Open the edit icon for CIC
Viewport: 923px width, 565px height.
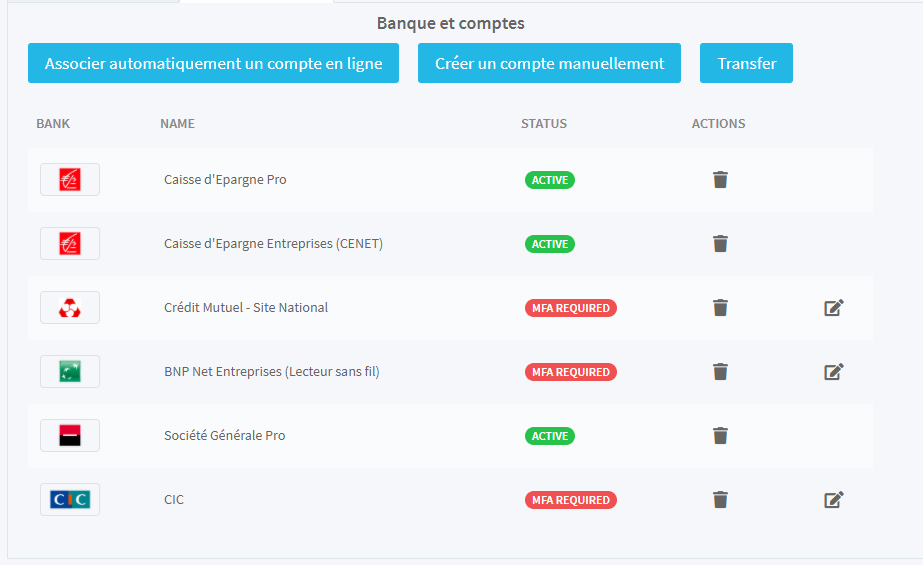tap(833, 500)
